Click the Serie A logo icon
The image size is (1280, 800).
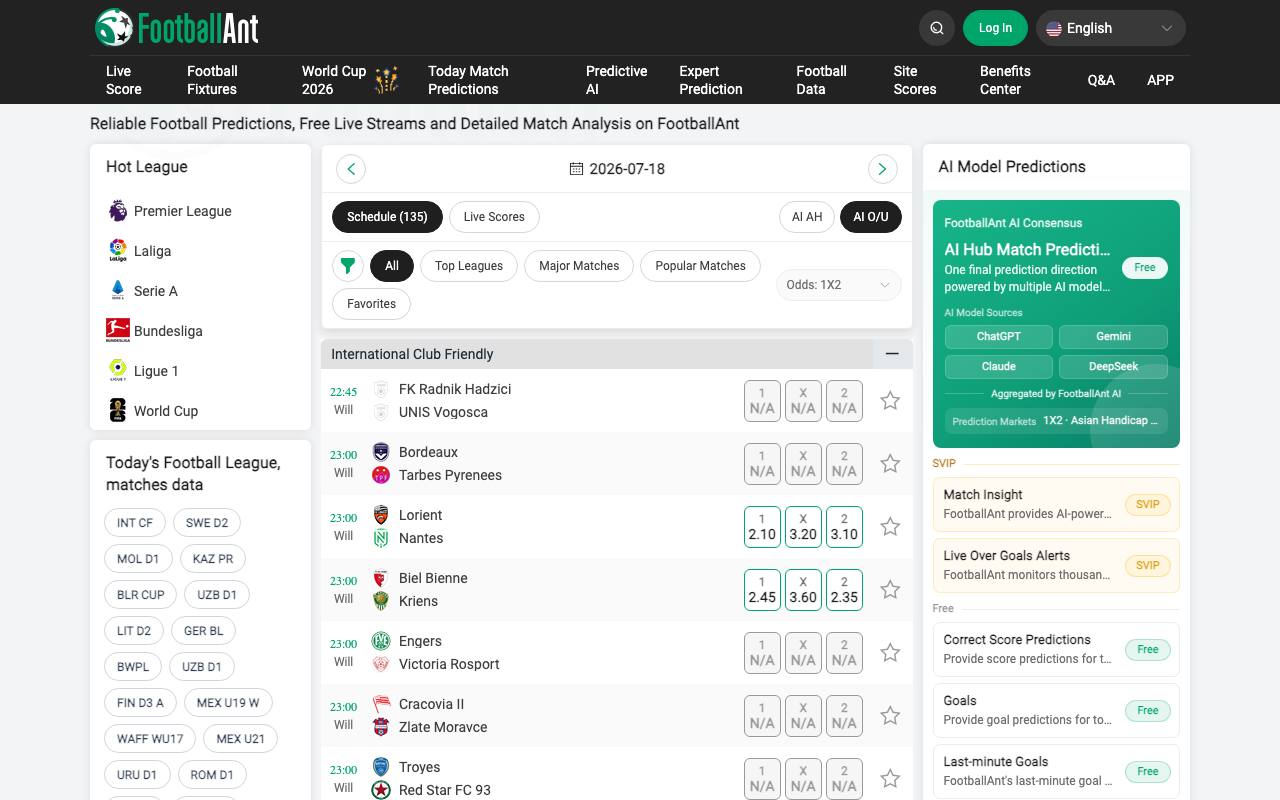(118, 291)
